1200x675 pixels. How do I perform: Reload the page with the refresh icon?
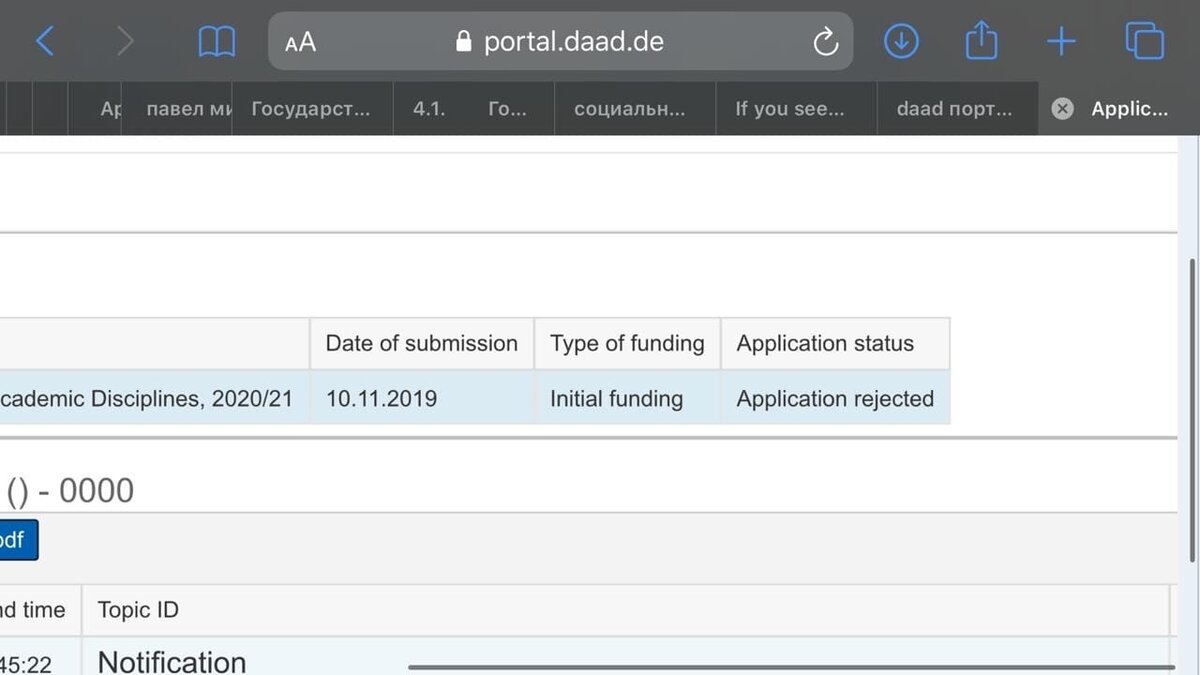click(x=825, y=42)
